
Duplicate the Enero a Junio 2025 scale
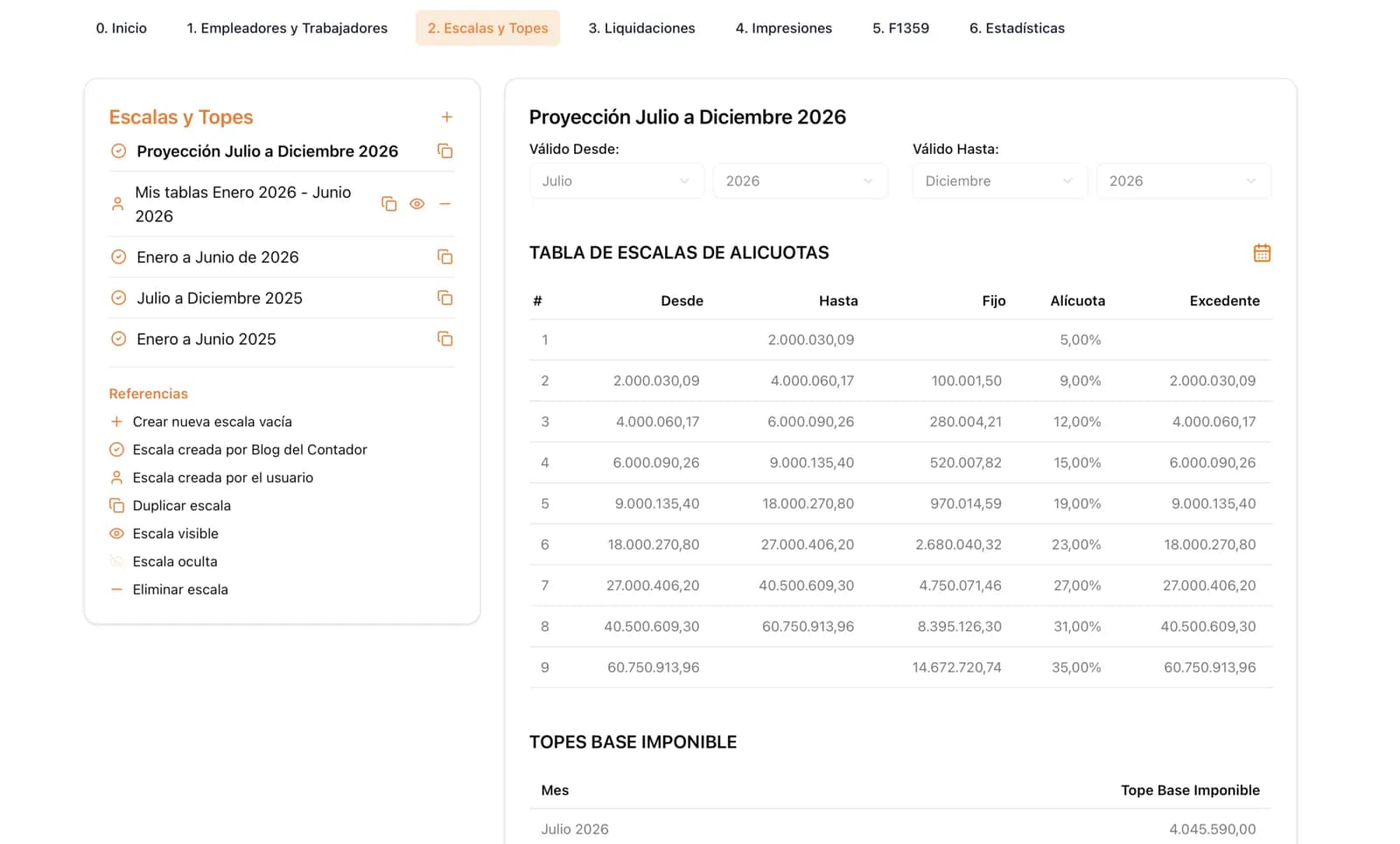(444, 339)
